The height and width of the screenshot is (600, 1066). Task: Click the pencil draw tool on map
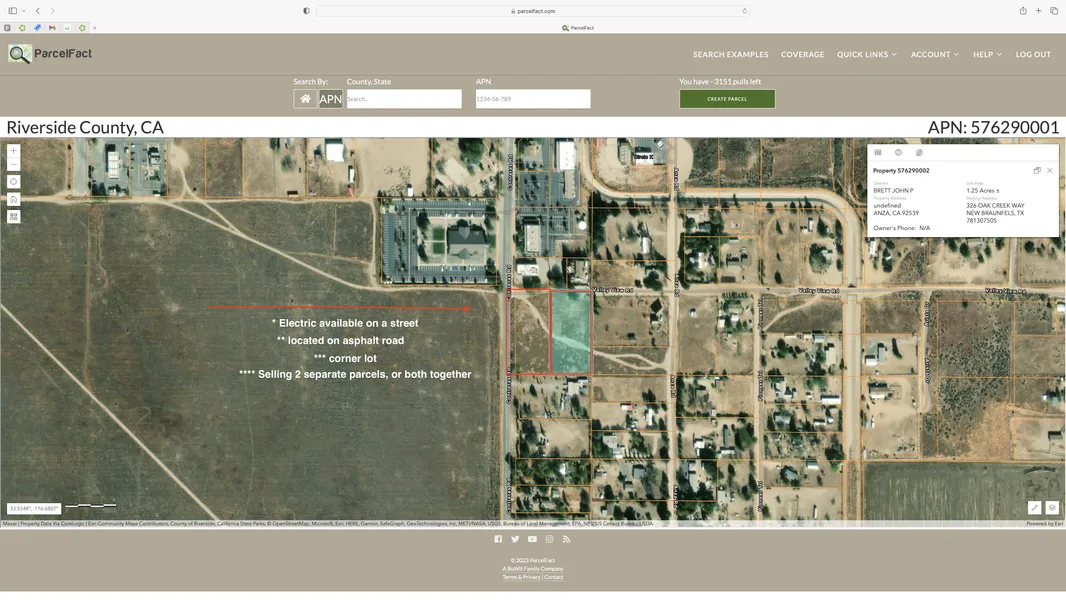point(1035,508)
